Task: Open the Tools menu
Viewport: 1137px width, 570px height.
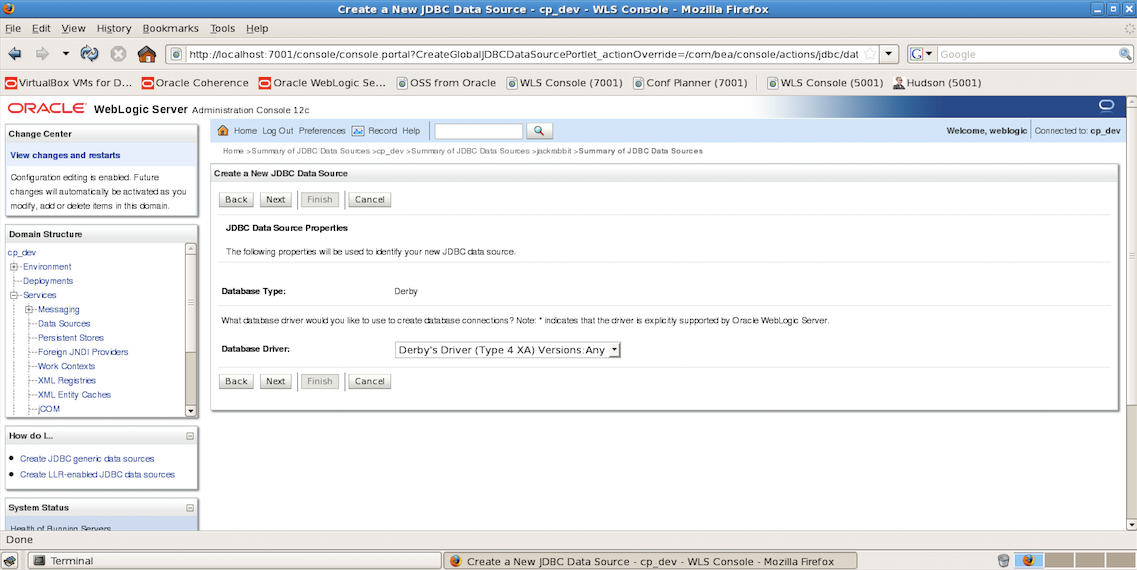Action: click(223, 29)
